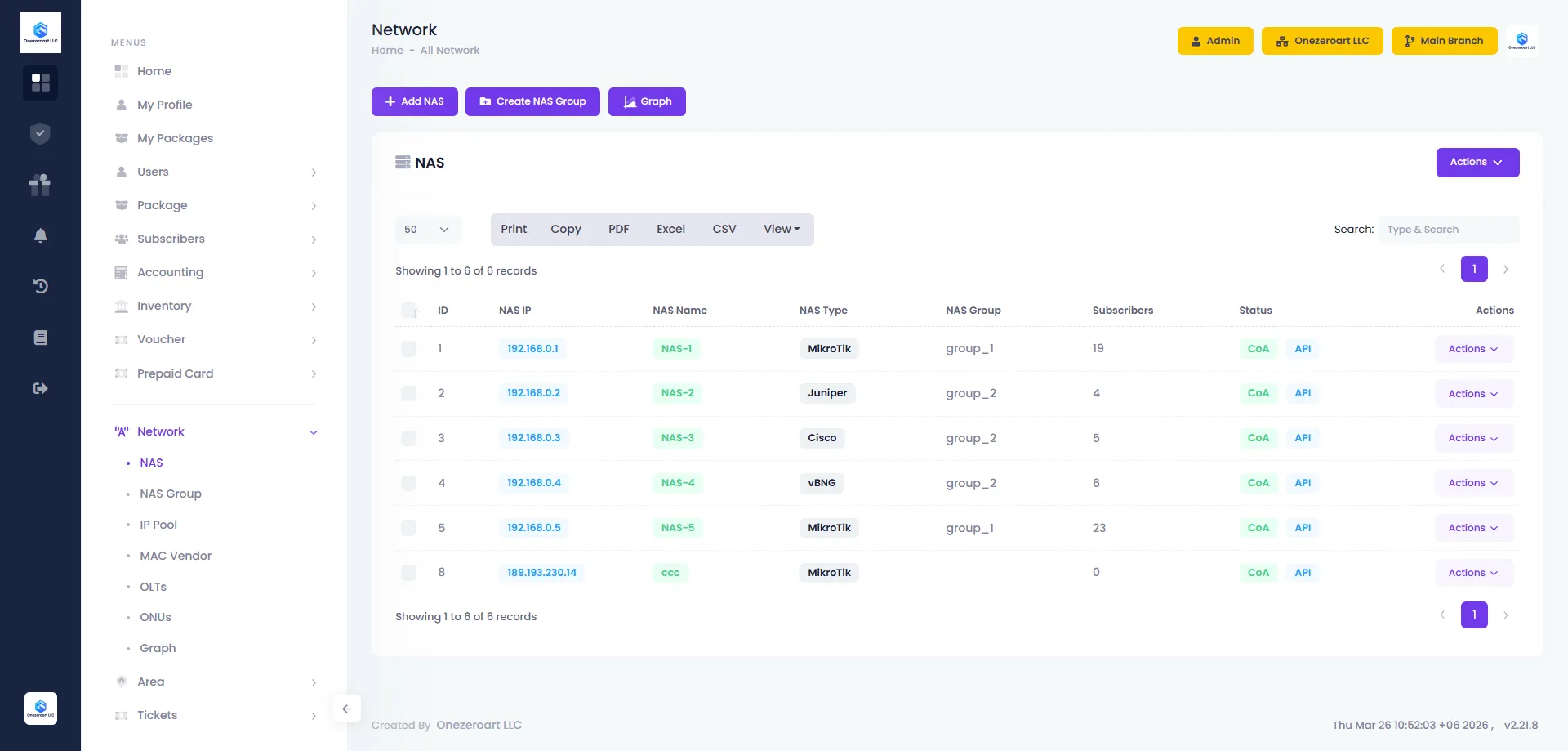Select IP Pool from the Network submenu
This screenshot has height=751, width=1568.
158,525
